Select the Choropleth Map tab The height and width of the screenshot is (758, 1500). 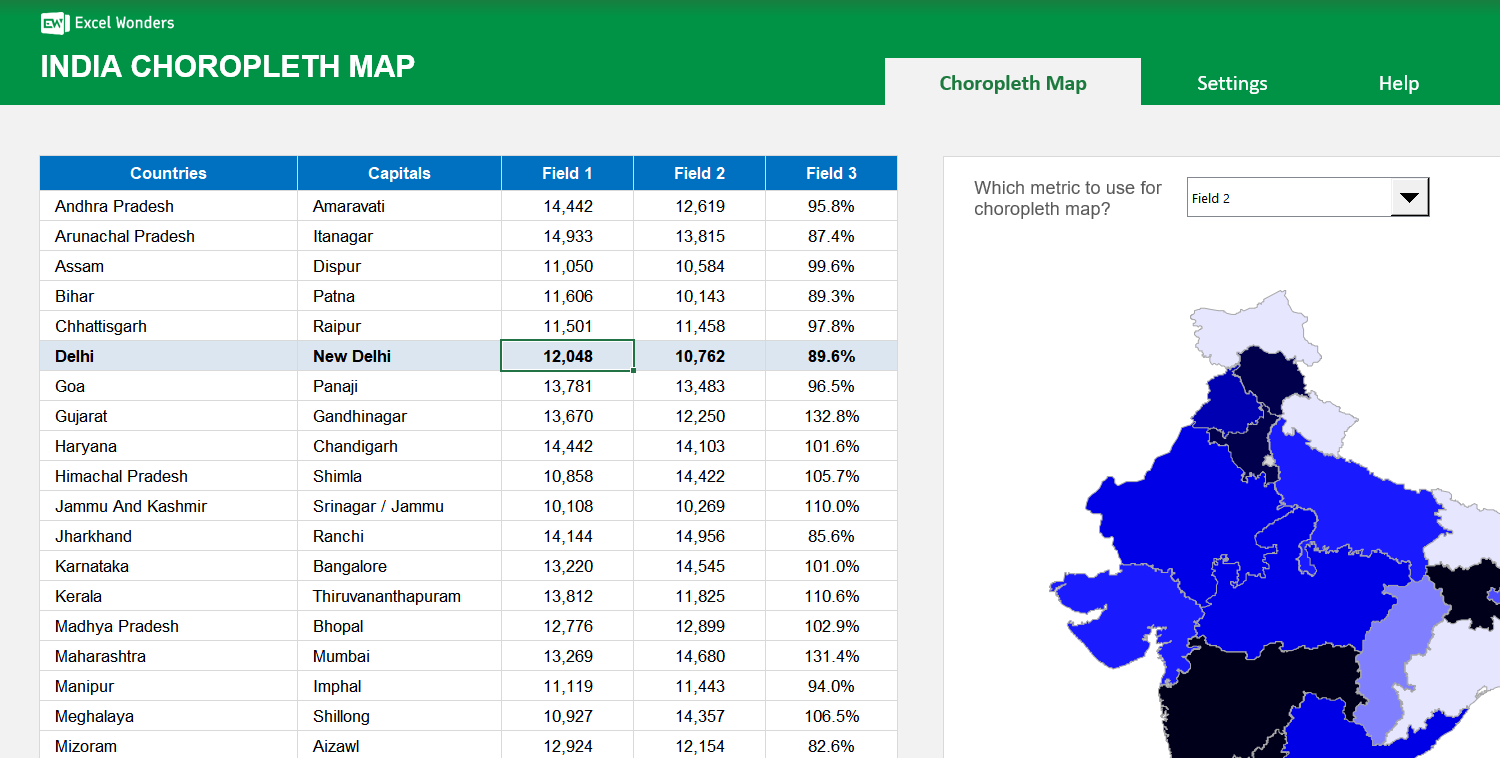pyautogui.click(x=1013, y=83)
